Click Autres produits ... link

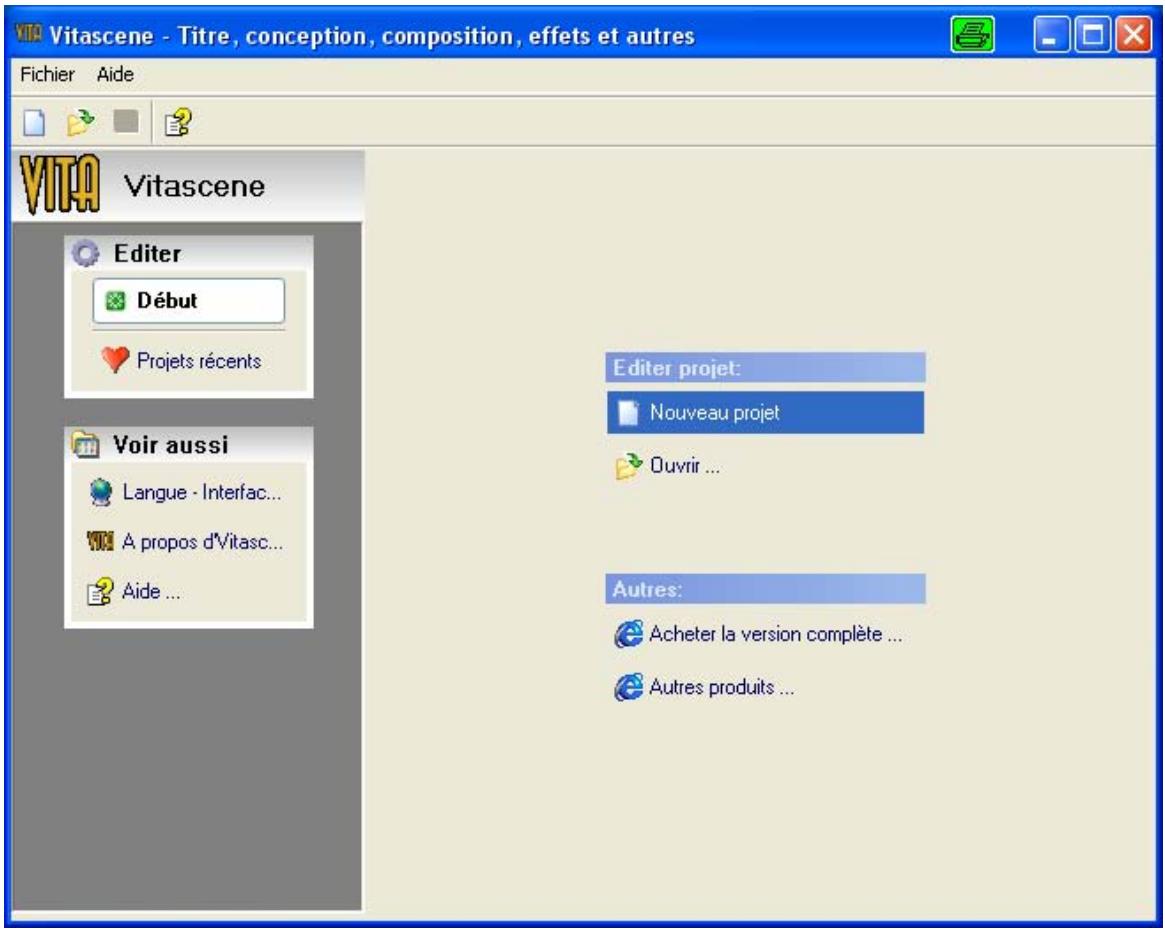721,687
